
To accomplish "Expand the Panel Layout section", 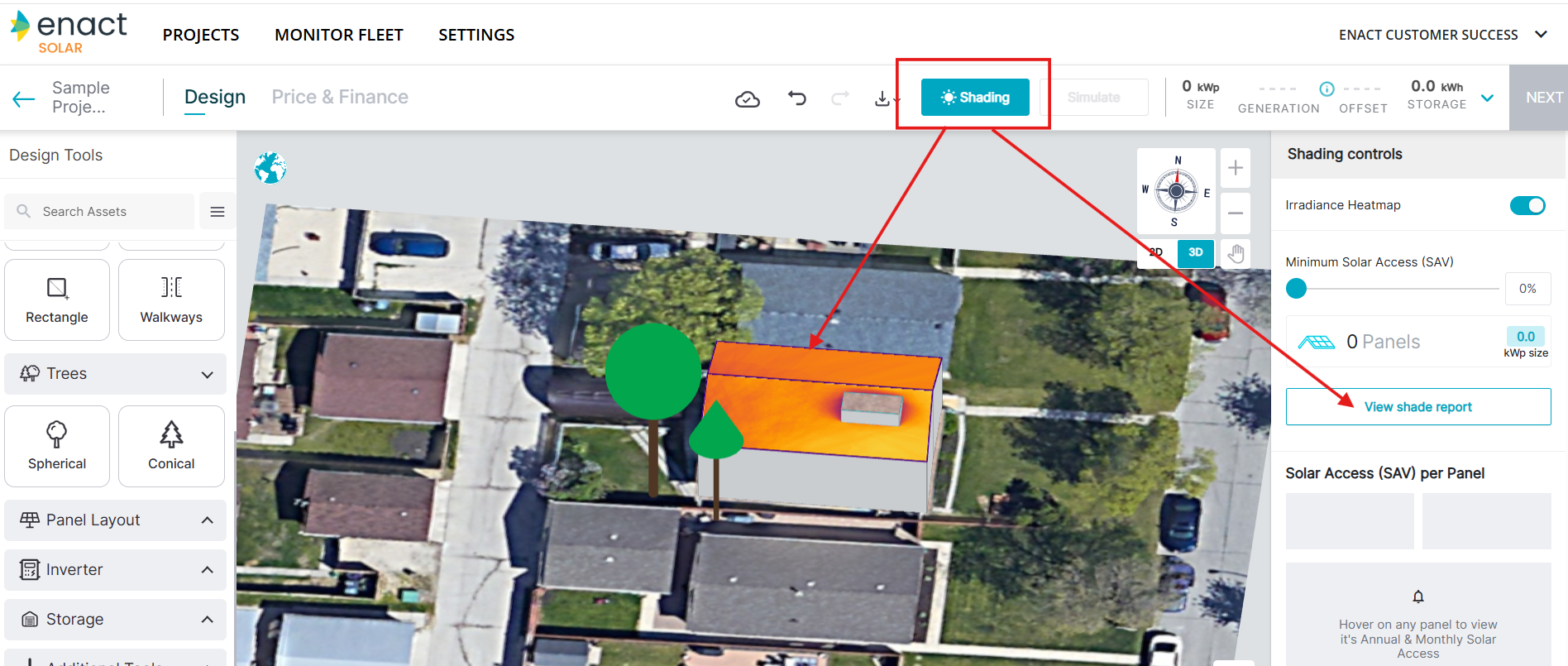I will [207, 520].
